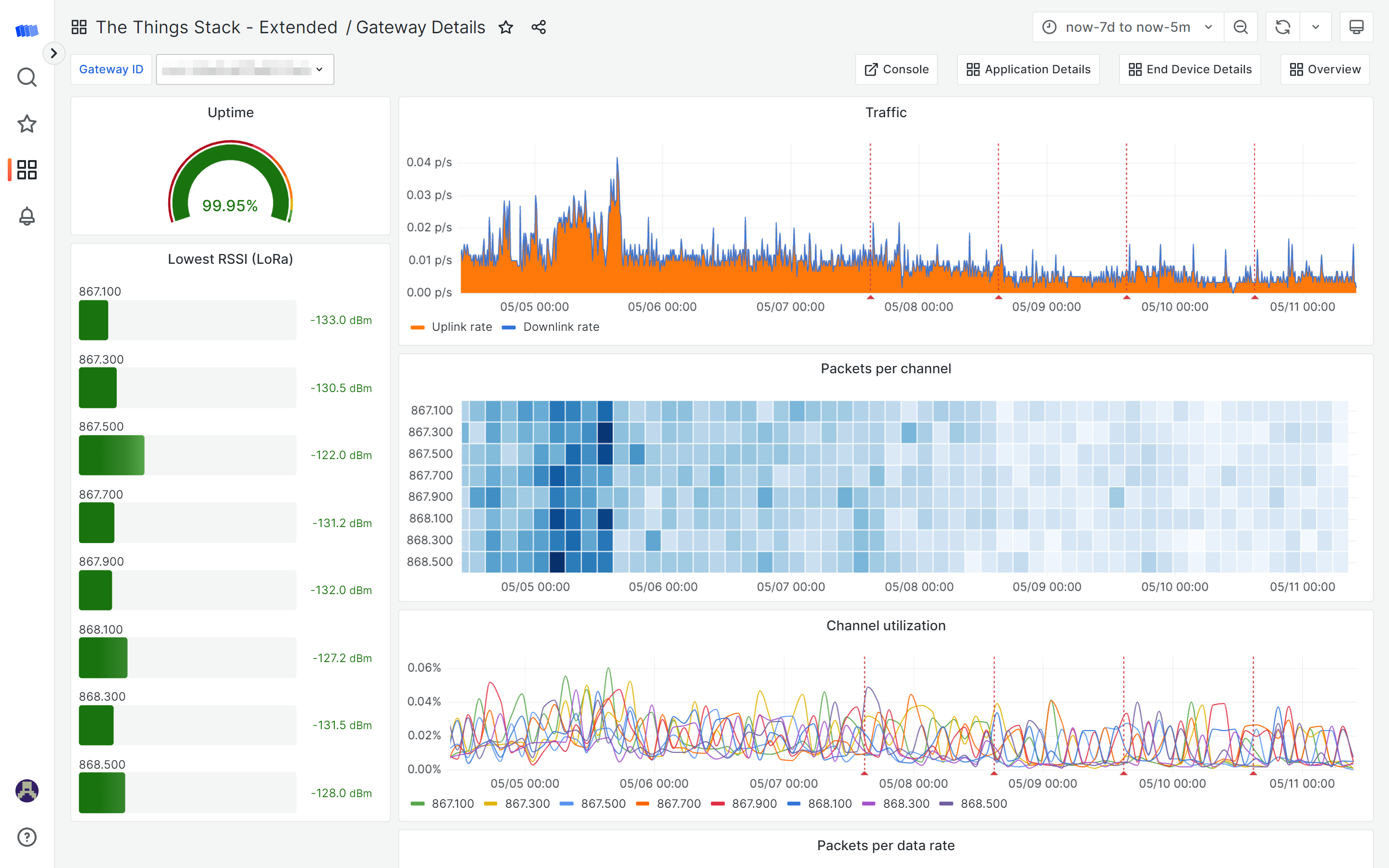Hide the Uplink rate series in Traffic legend

462,326
